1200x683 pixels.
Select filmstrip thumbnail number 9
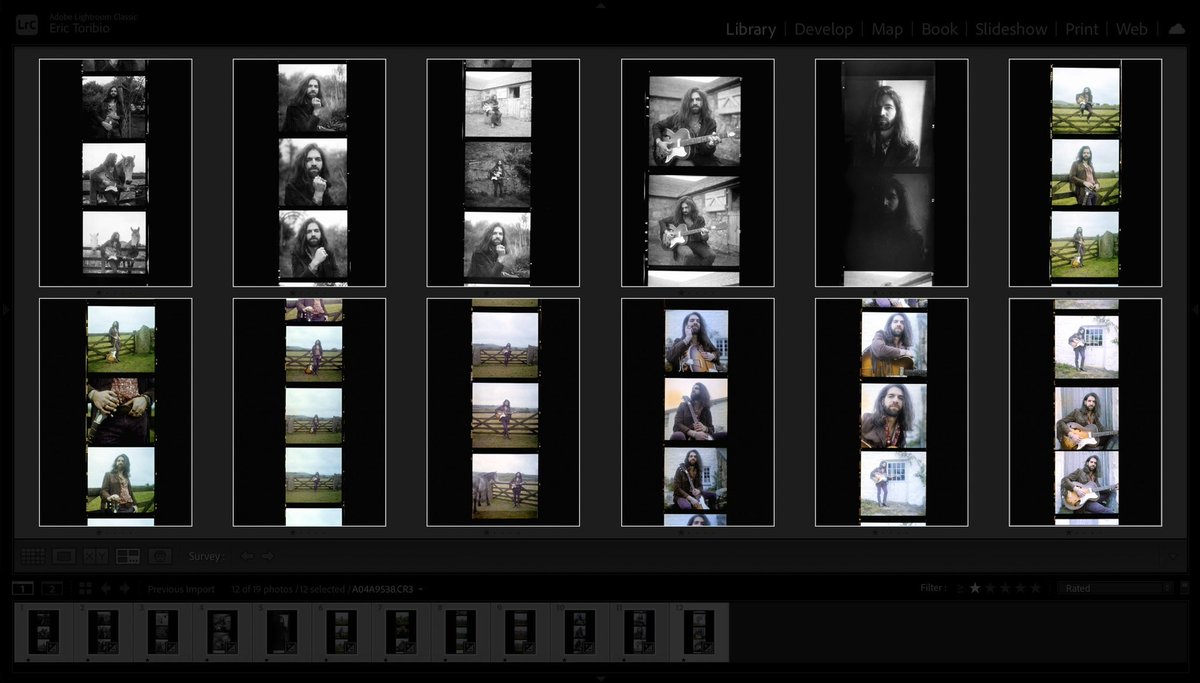[x=520, y=632]
